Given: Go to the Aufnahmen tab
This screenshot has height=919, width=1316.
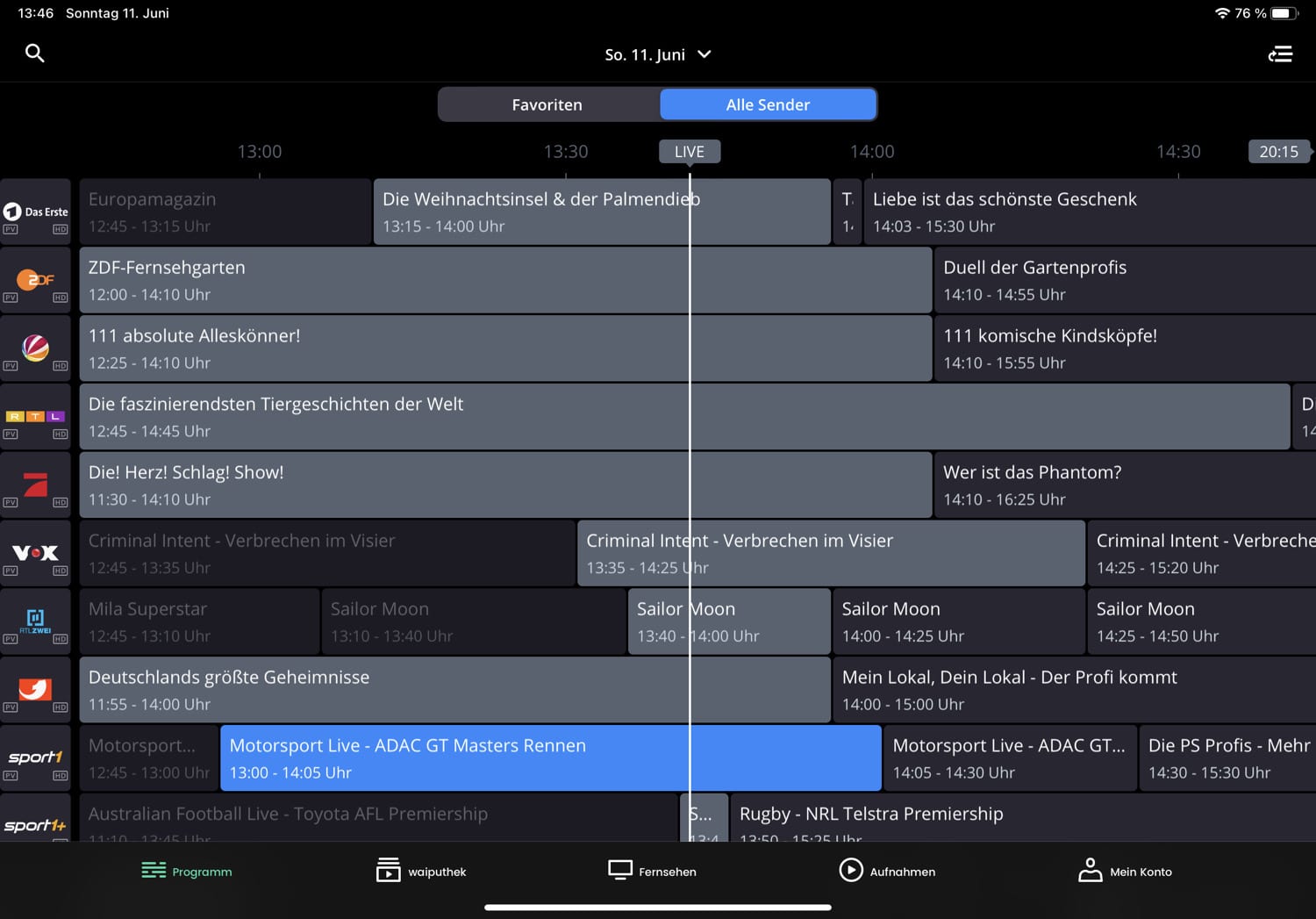Looking at the screenshot, I should [x=887, y=871].
